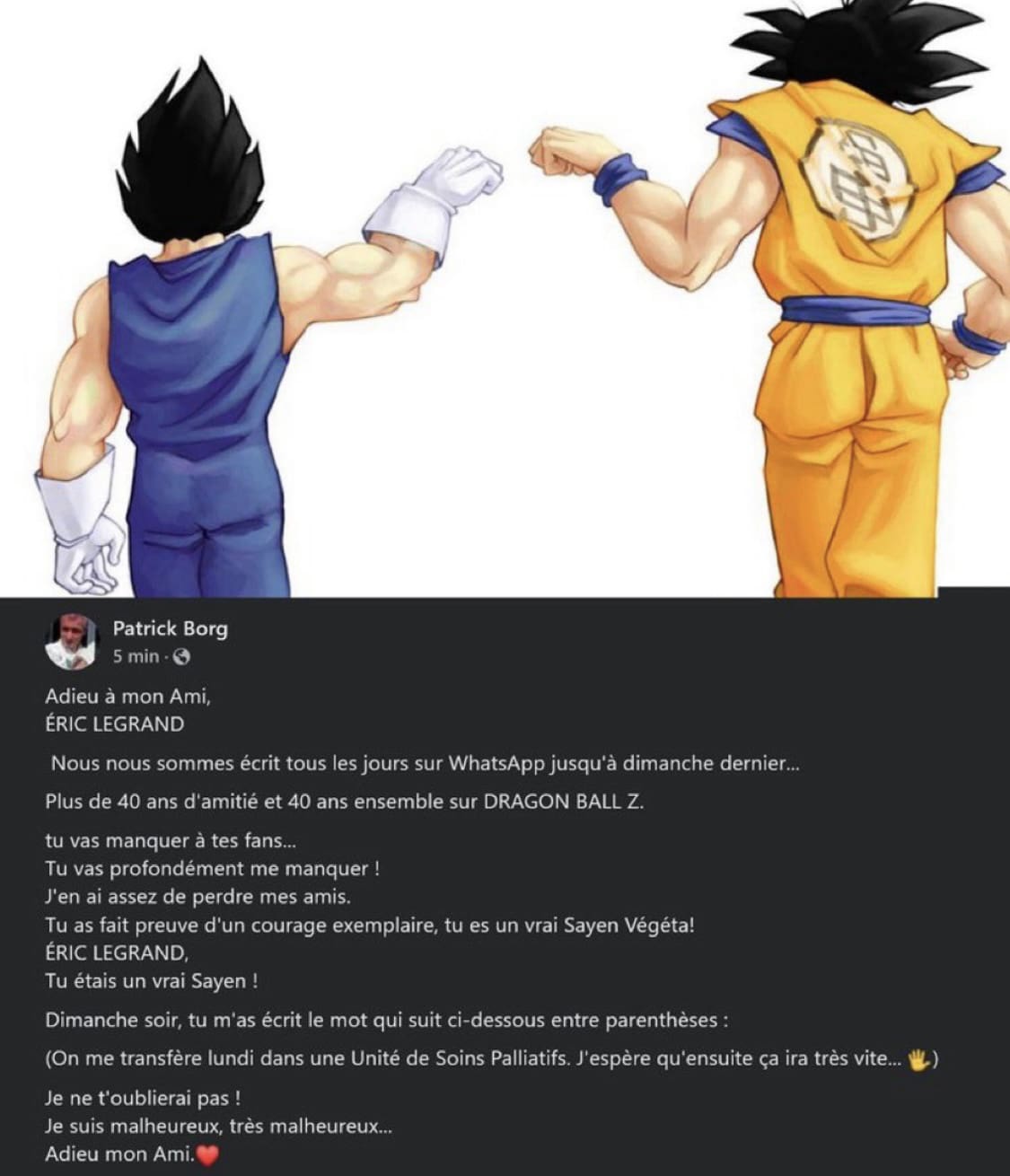Screen dimensions: 1010x1176
Task: Click the globe public-privacy icon
Action: (180, 657)
